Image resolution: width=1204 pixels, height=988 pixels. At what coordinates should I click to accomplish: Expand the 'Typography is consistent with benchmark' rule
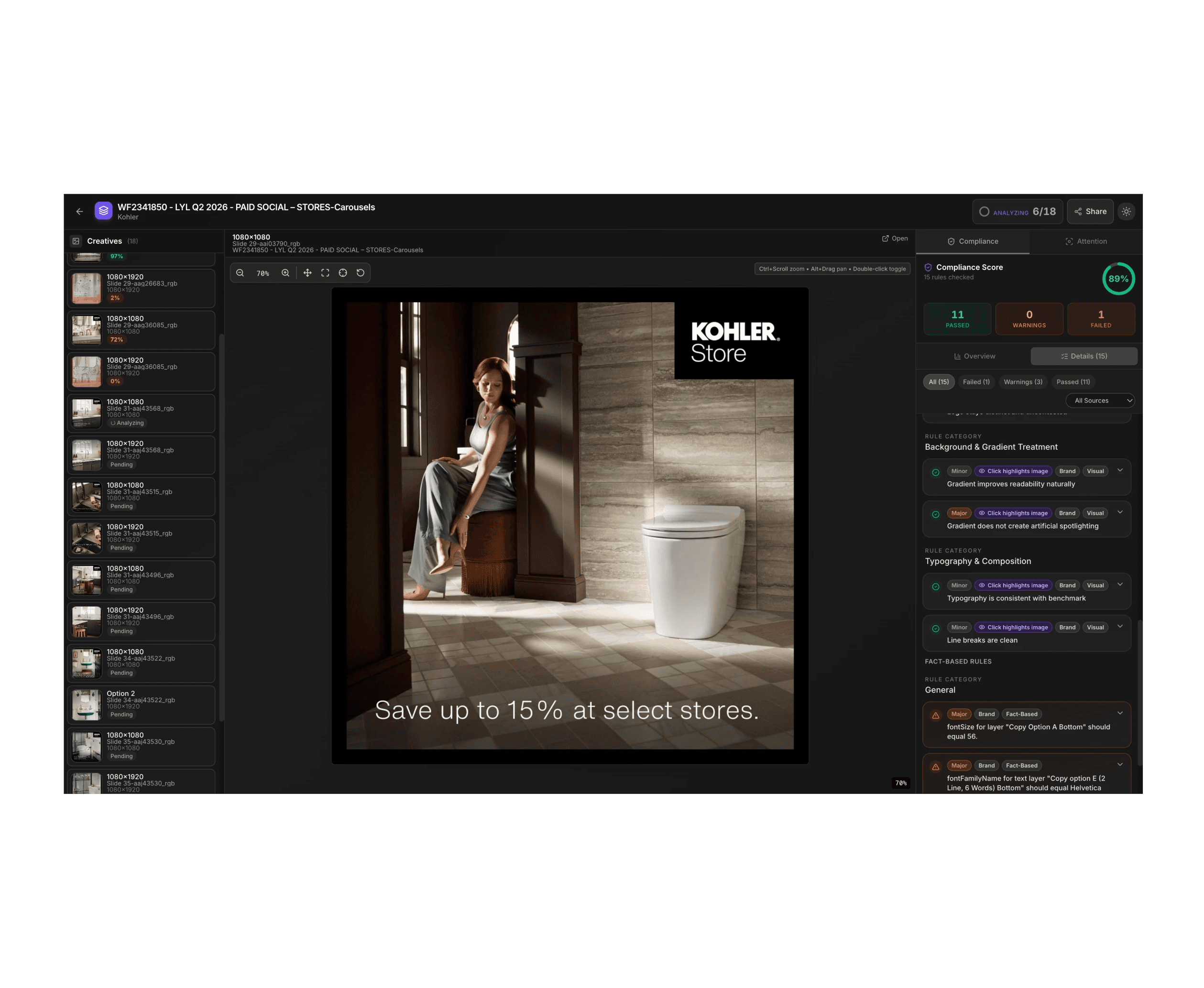pyautogui.click(x=1120, y=585)
